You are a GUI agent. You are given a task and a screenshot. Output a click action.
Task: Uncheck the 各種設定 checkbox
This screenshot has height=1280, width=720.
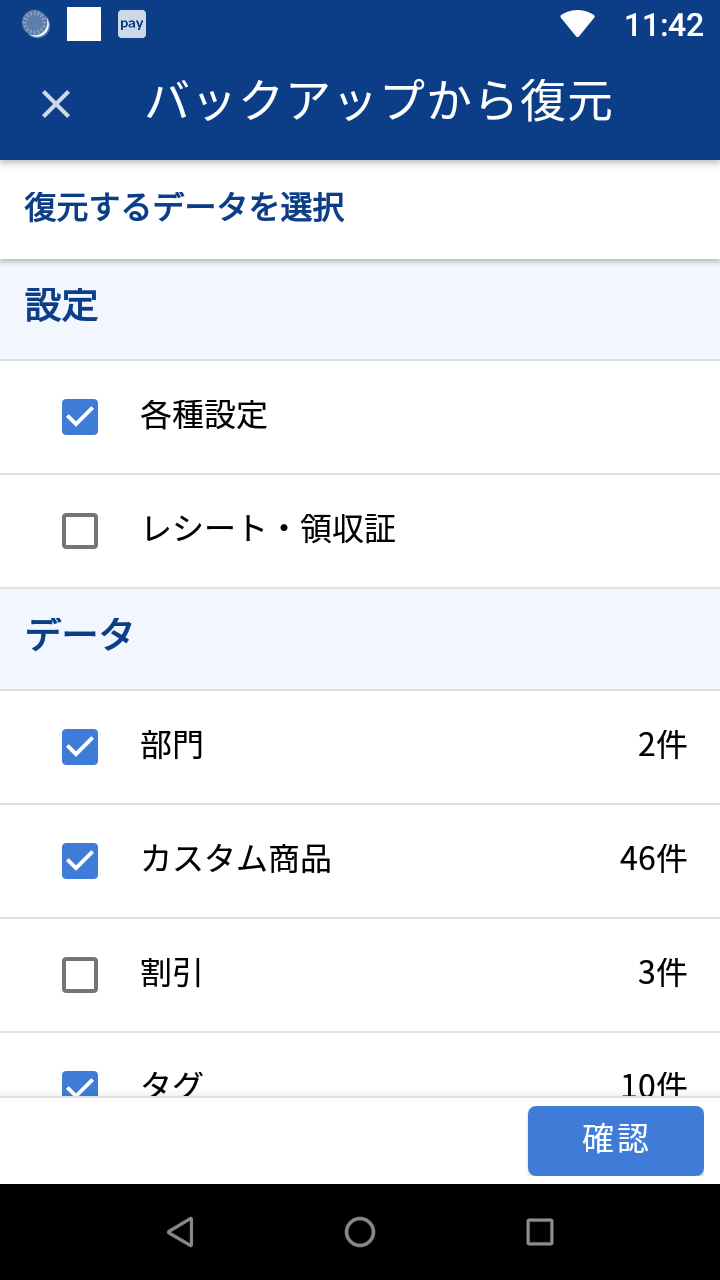(x=80, y=417)
